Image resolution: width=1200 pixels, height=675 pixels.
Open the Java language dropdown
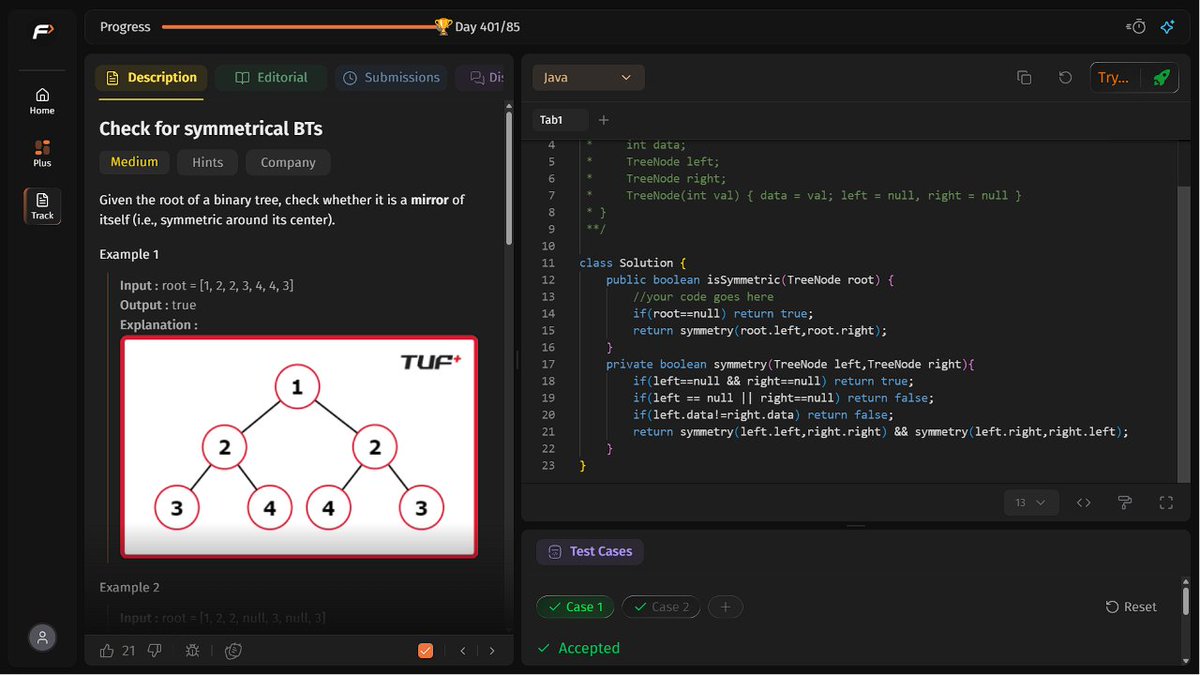(x=588, y=77)
